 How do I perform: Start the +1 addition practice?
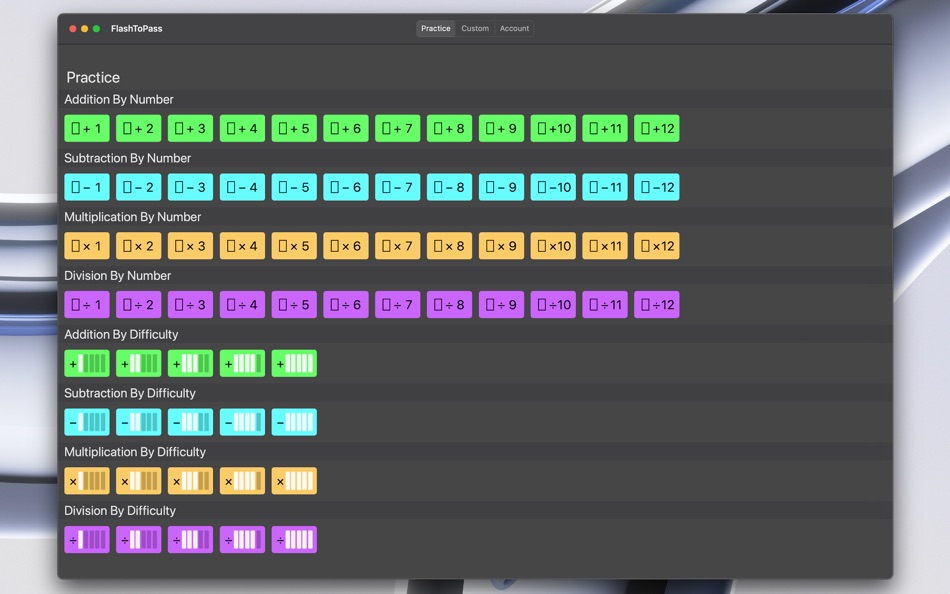tap(87, 128)
